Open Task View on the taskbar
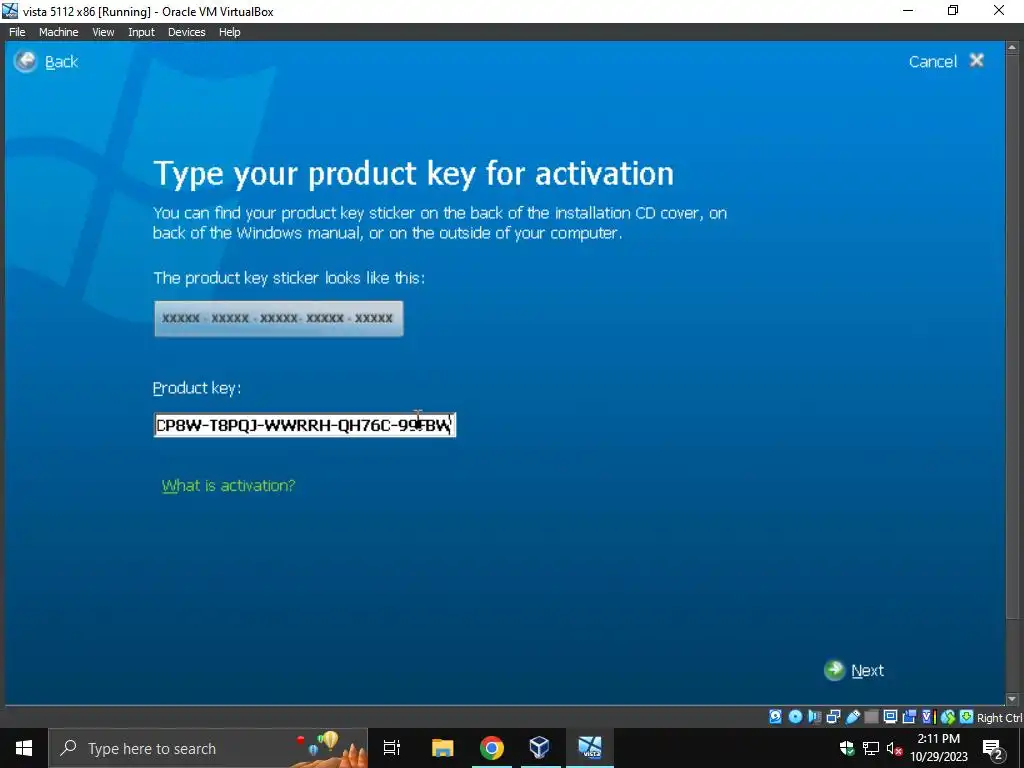This screenshot has width=1024, height=768. [x=392, y=748]
